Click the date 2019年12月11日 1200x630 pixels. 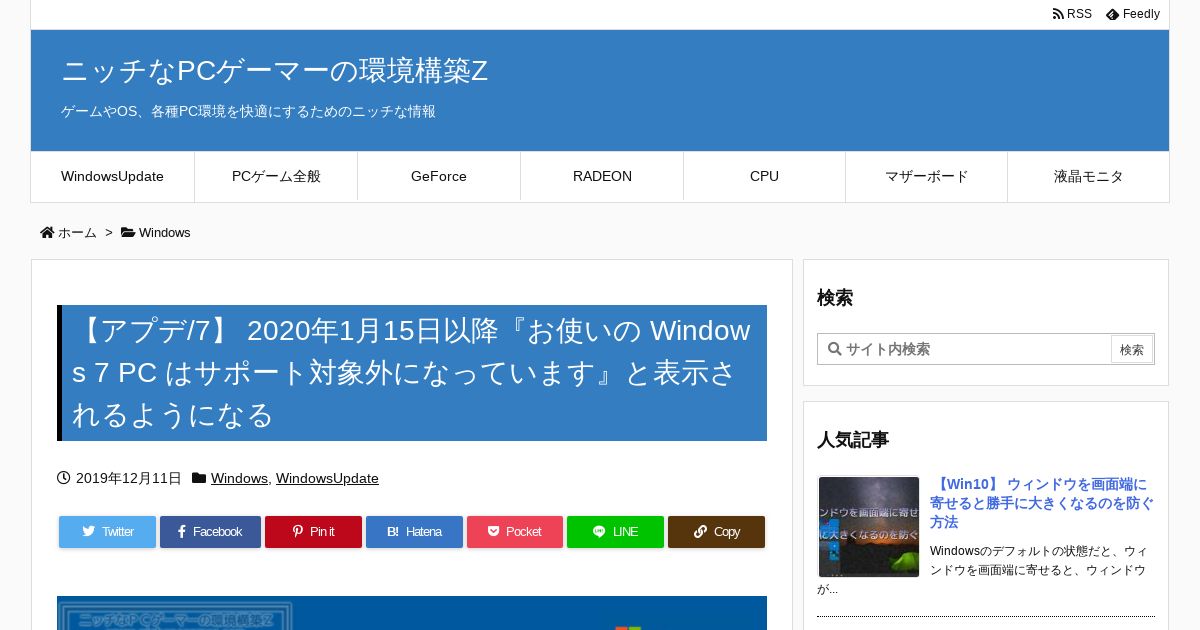pos(129,478)
